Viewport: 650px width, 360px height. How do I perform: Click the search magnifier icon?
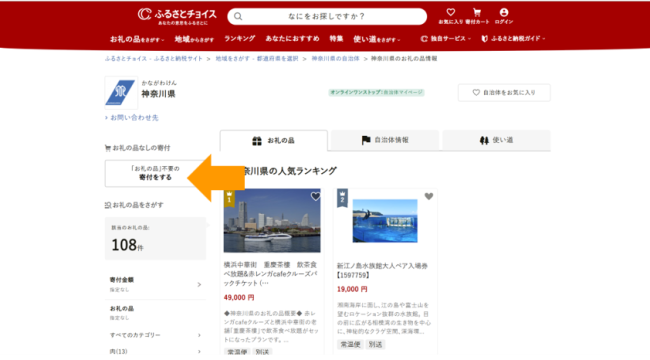pyautogui.click(x=238, y=17)
